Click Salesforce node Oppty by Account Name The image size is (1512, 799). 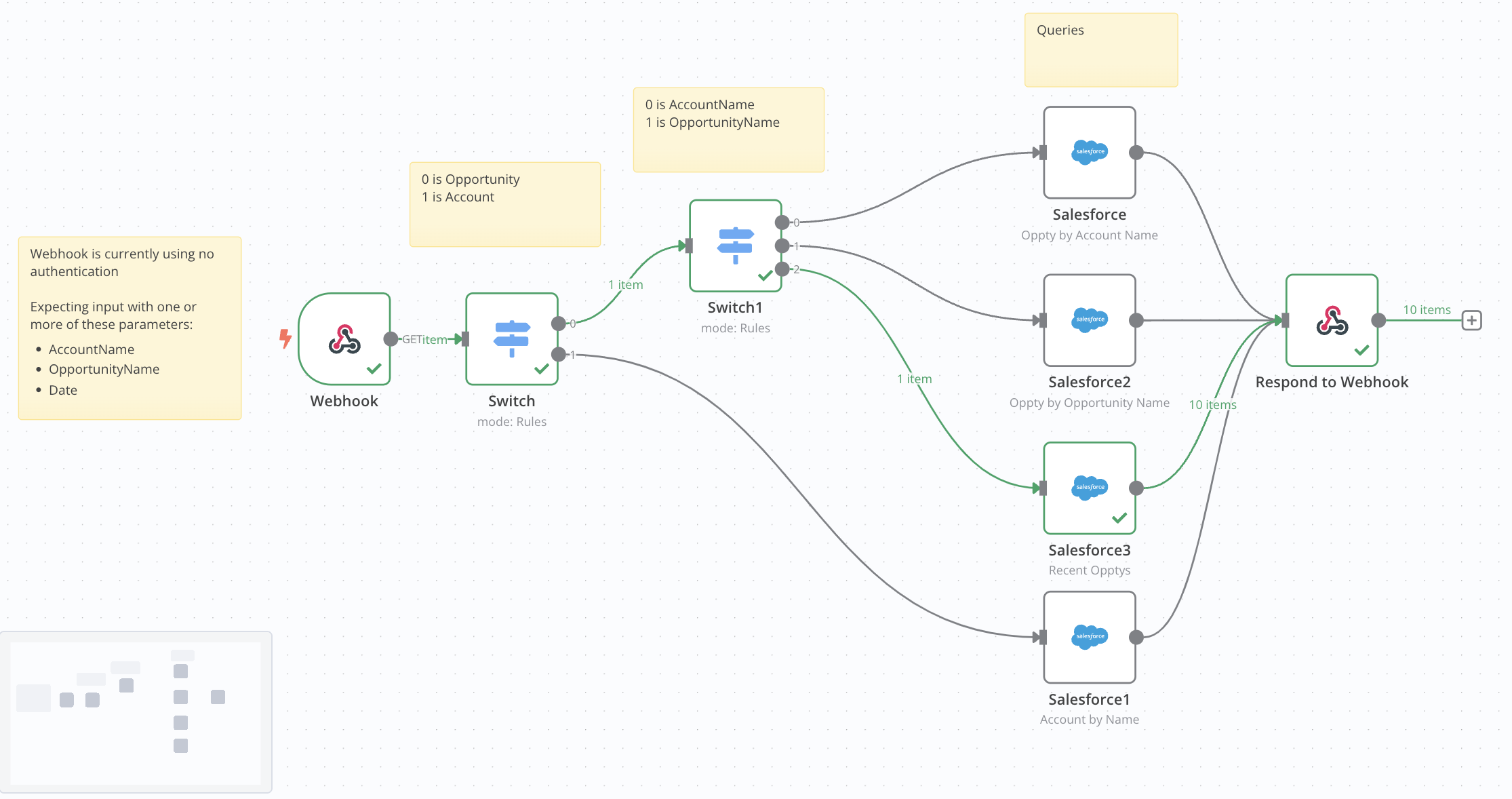coord(1089,153)
